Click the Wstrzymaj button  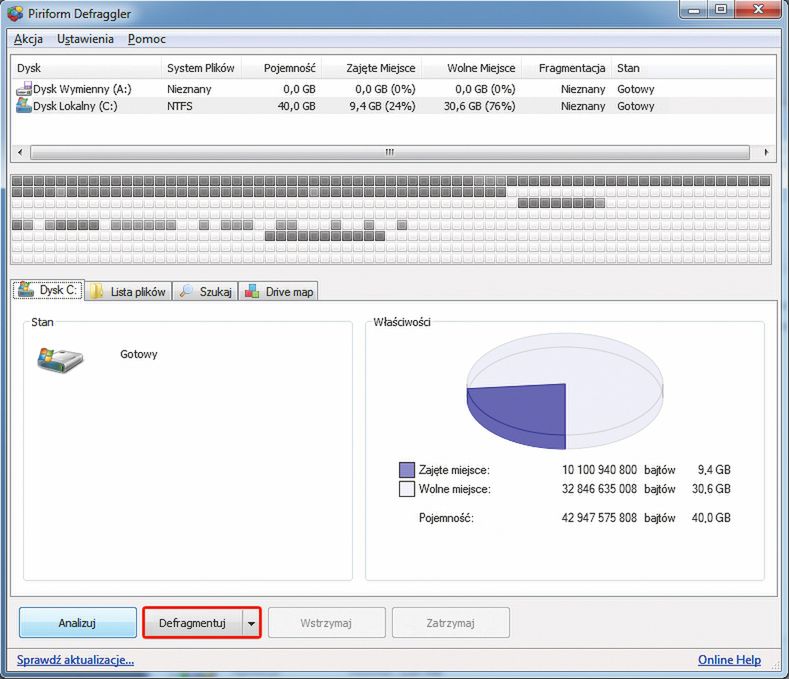pyautogui.click(x=327, y=623)
